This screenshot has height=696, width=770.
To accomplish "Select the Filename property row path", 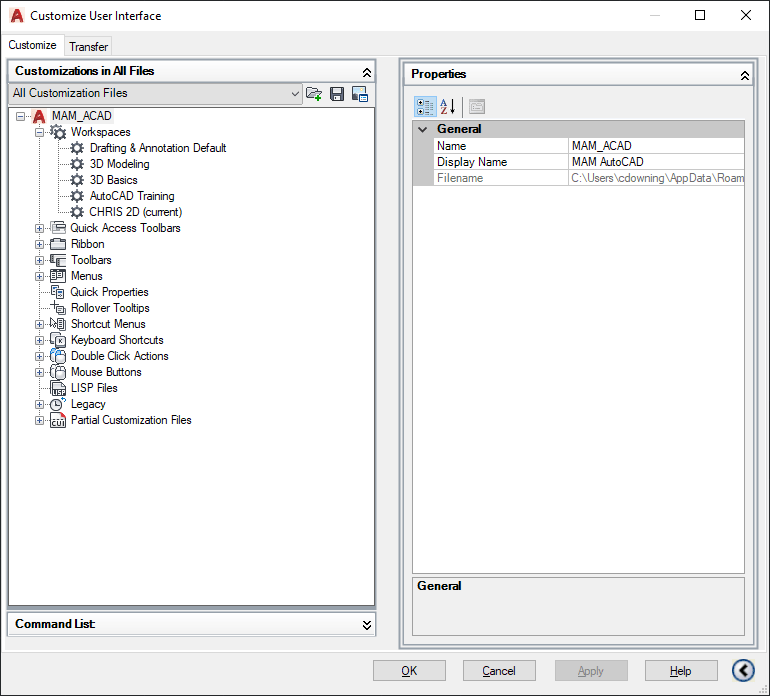I will tap(657, 178).
